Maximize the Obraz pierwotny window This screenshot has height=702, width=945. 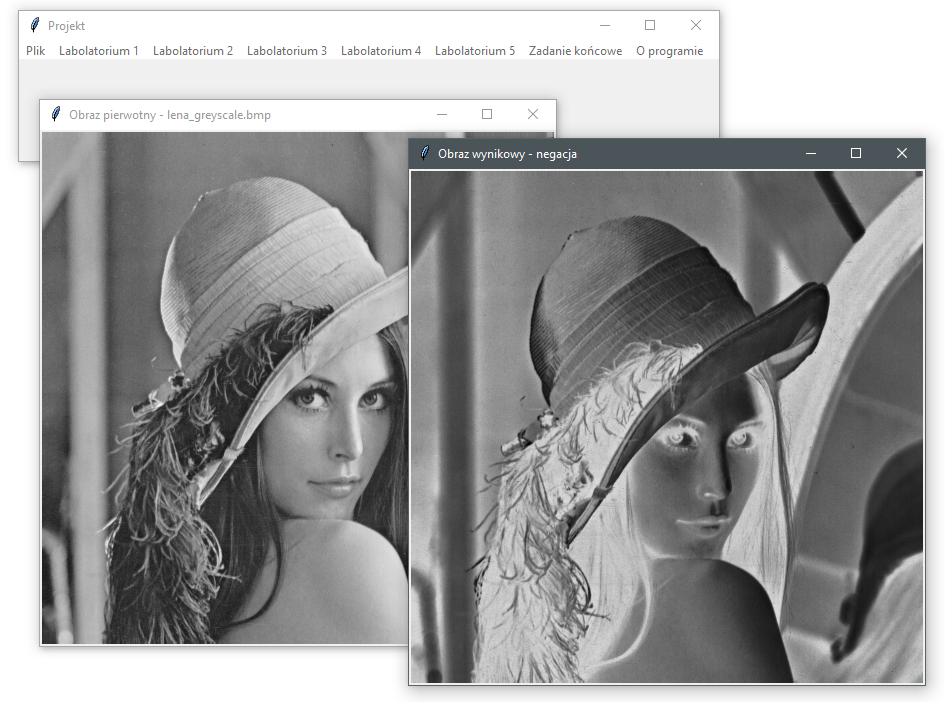click(x=487, y=114)
